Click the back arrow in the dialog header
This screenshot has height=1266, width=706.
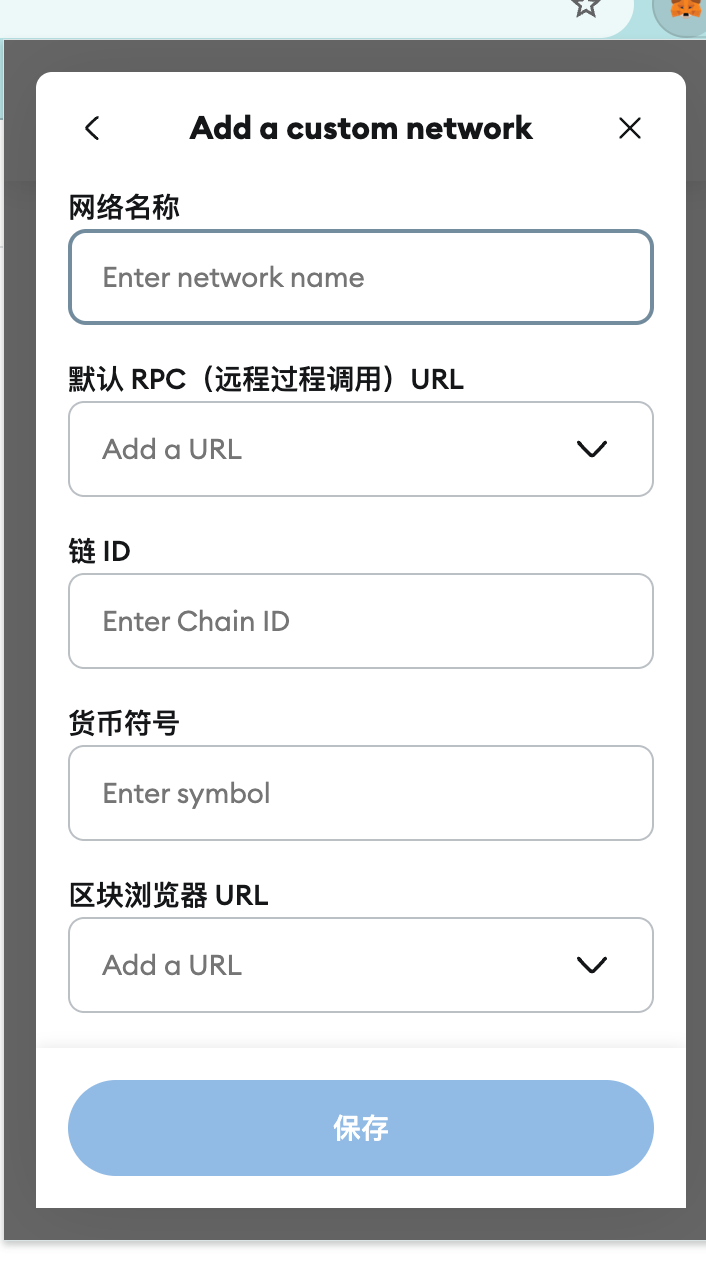coord(92,128)
